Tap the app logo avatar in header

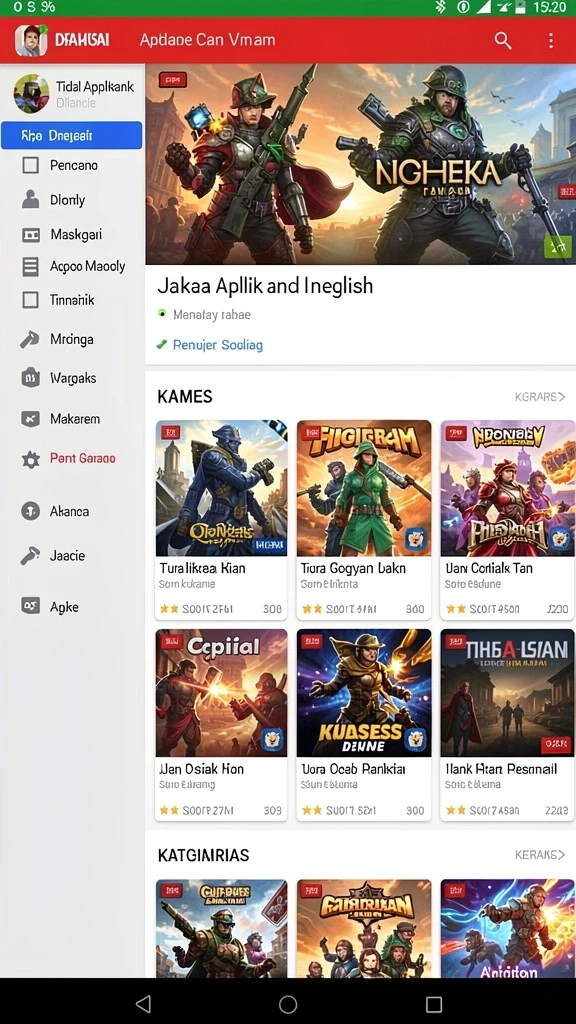[31, 40]
